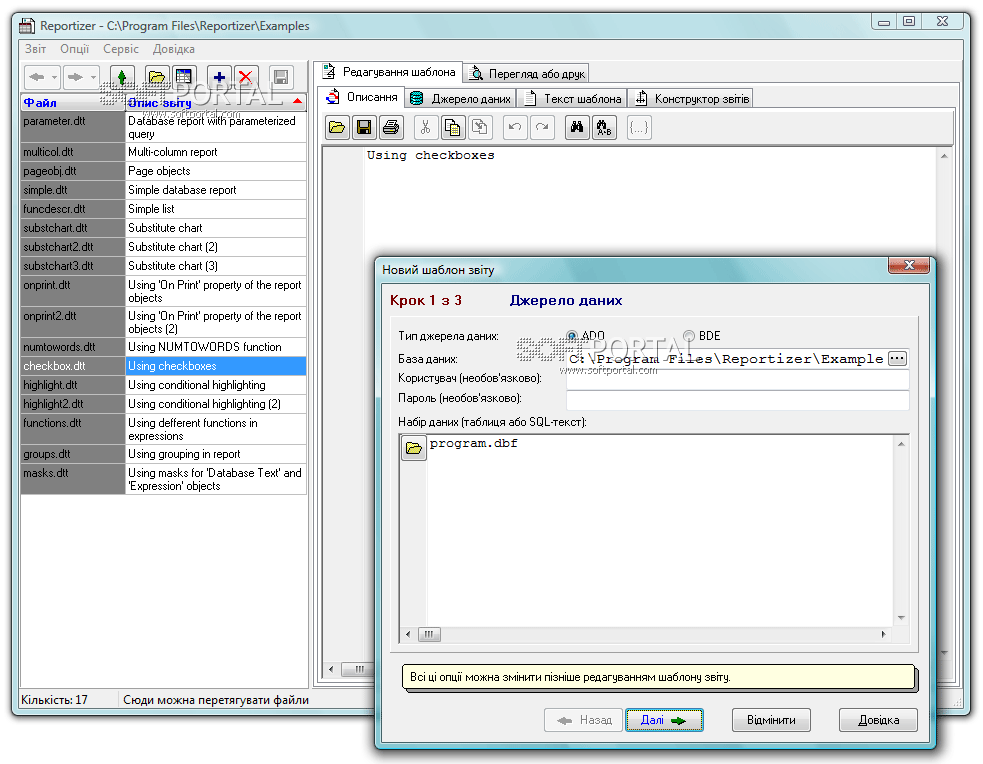Open folder icon in file panel toolbar
Viewport: 983px width, 764px height.
click(156, 77)
